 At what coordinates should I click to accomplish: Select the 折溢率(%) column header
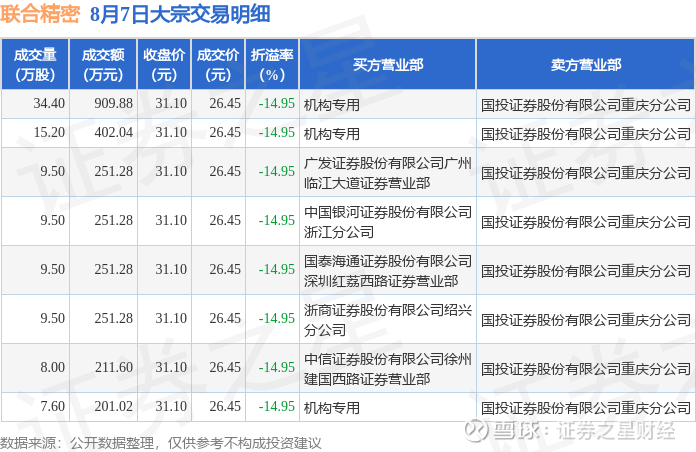coord(272,64)
